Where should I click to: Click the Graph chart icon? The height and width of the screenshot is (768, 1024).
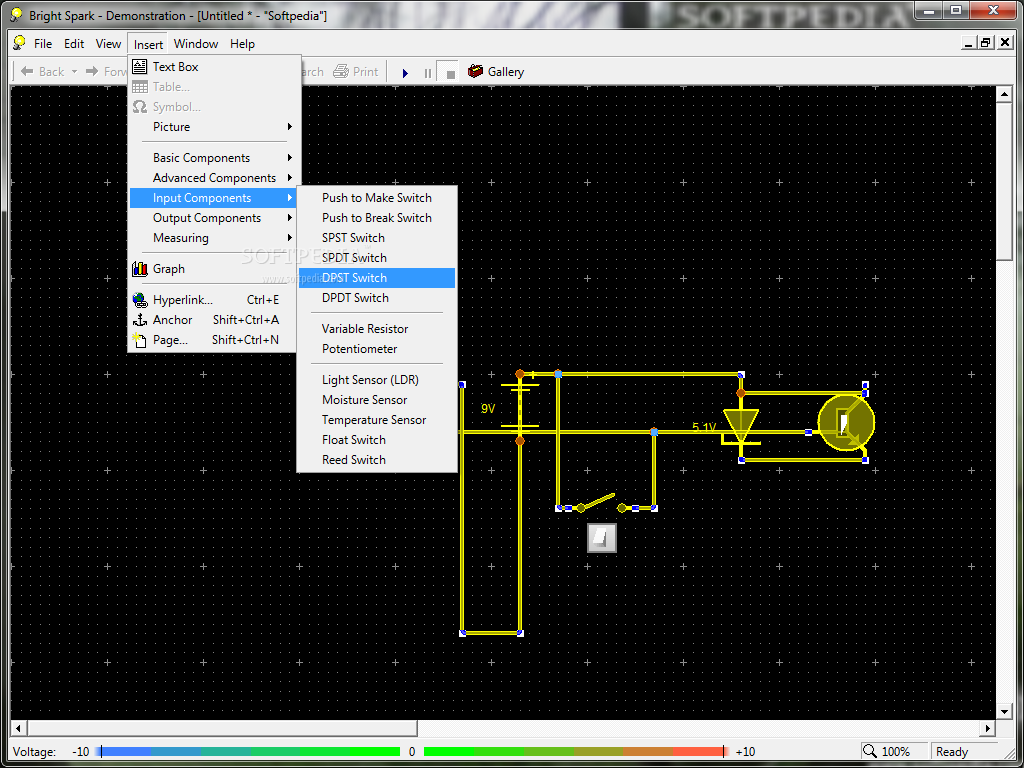click(140, 268)
